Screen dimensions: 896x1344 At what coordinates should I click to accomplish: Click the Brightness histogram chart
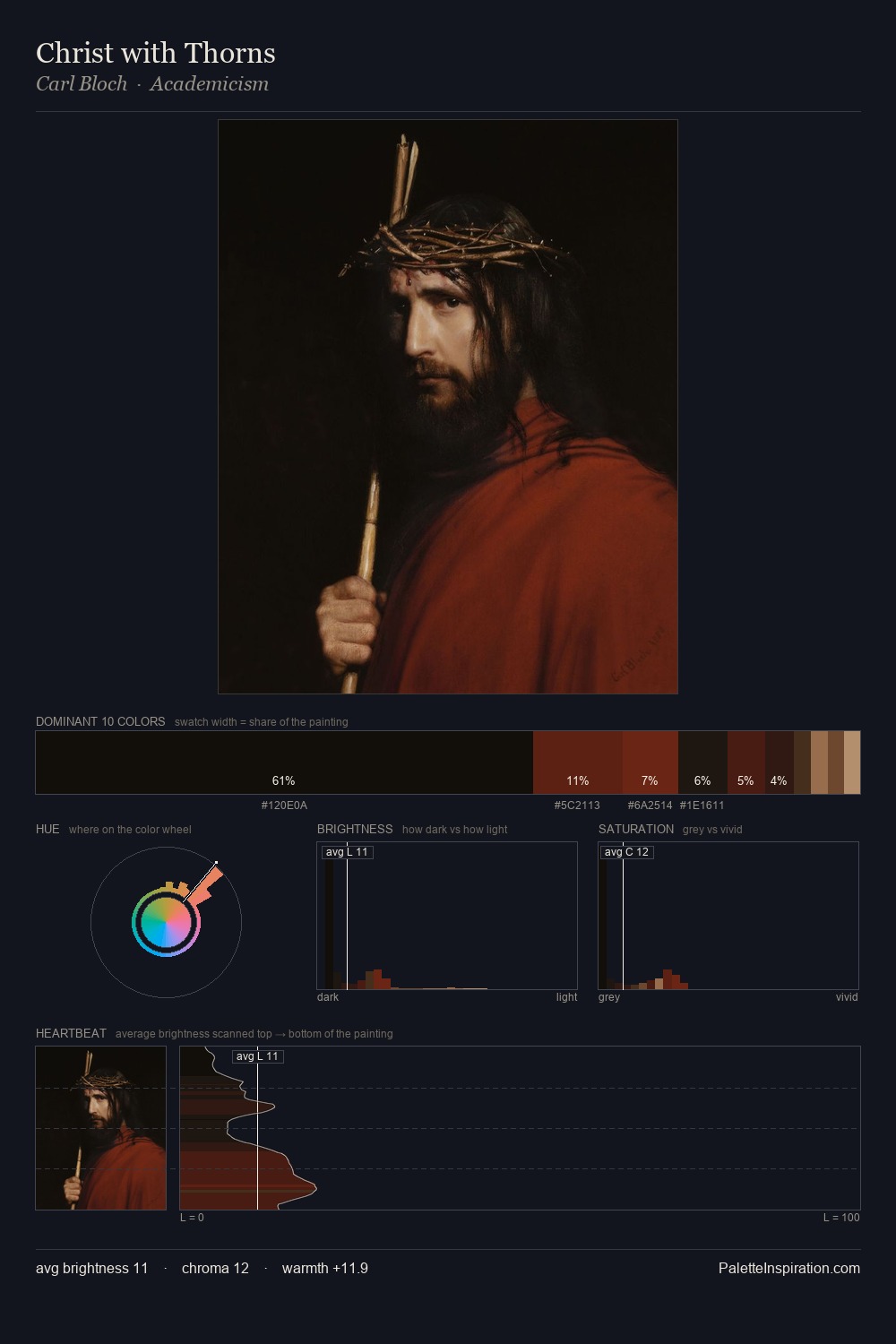[x=447, y=916]
